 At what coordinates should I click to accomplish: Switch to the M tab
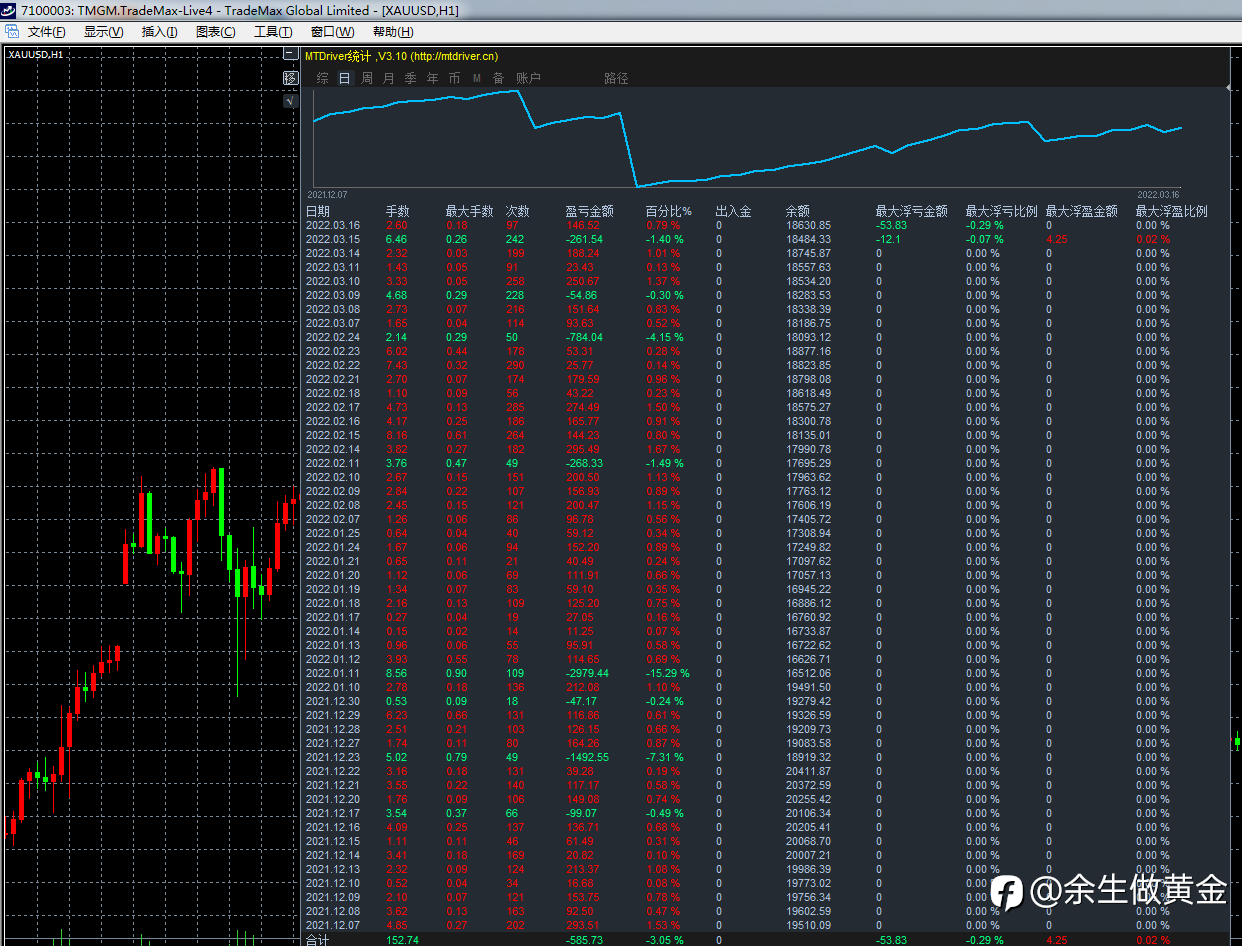click(477, 78)
